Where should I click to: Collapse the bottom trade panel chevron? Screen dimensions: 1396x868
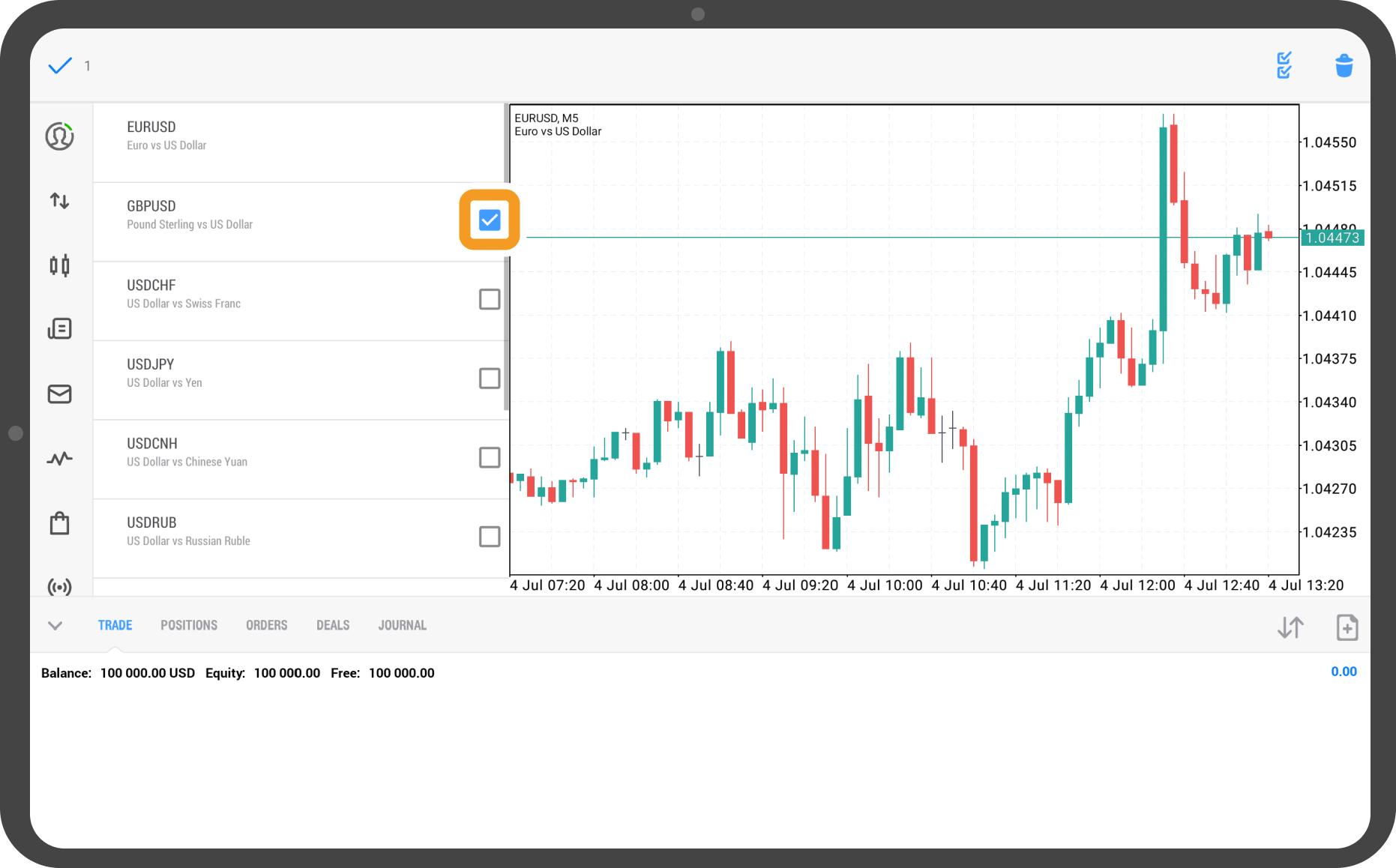click(55, 625)
